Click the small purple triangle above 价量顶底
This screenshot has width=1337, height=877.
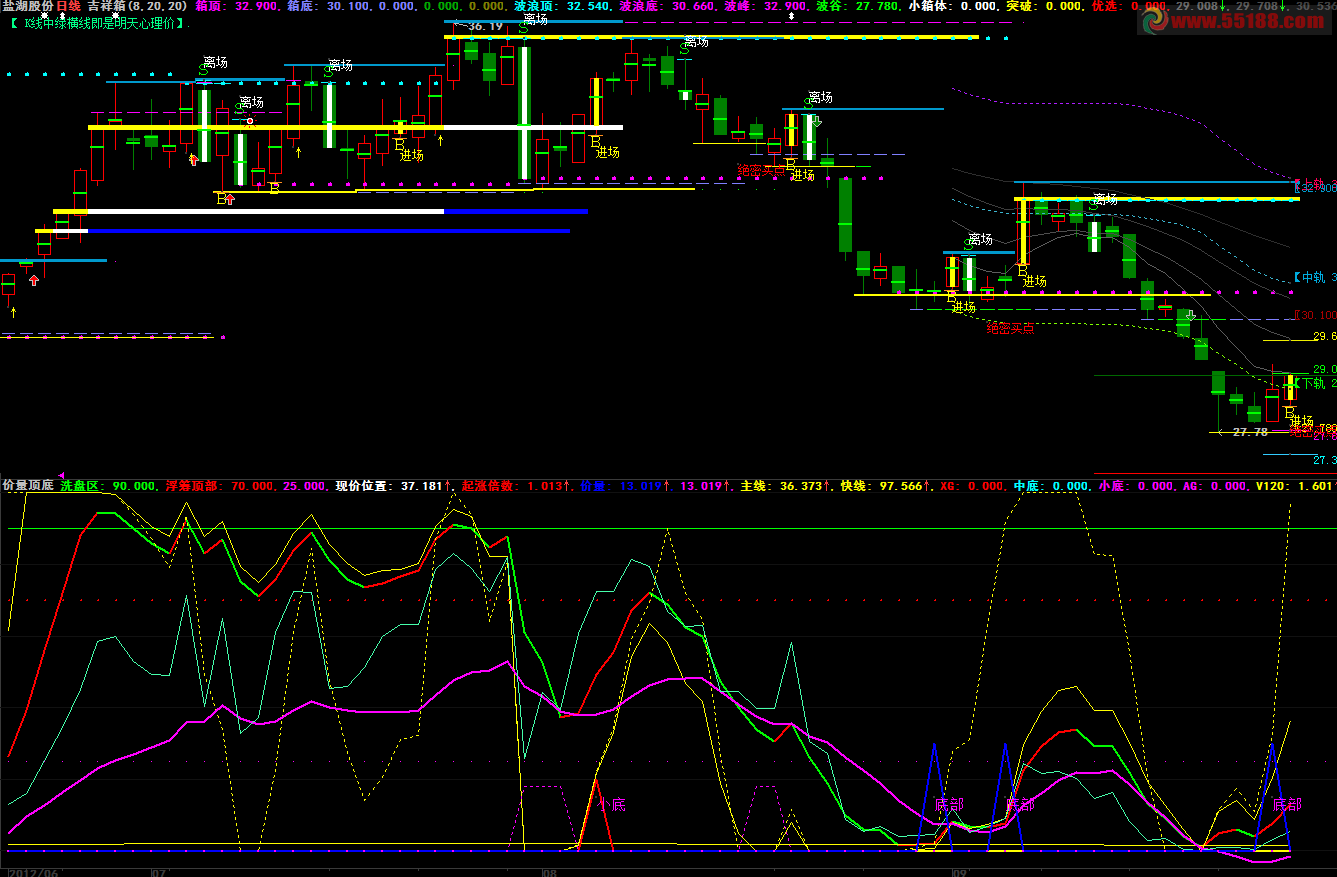60,475
